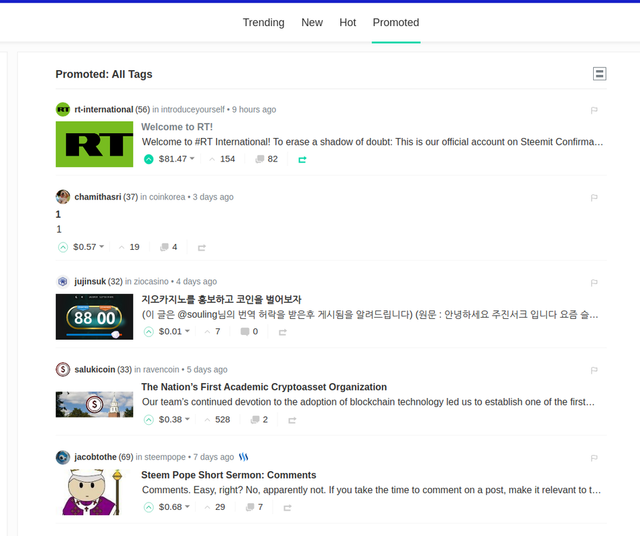
Task: Open jacobtothe user avatar
Action: [x=63, y=457]
